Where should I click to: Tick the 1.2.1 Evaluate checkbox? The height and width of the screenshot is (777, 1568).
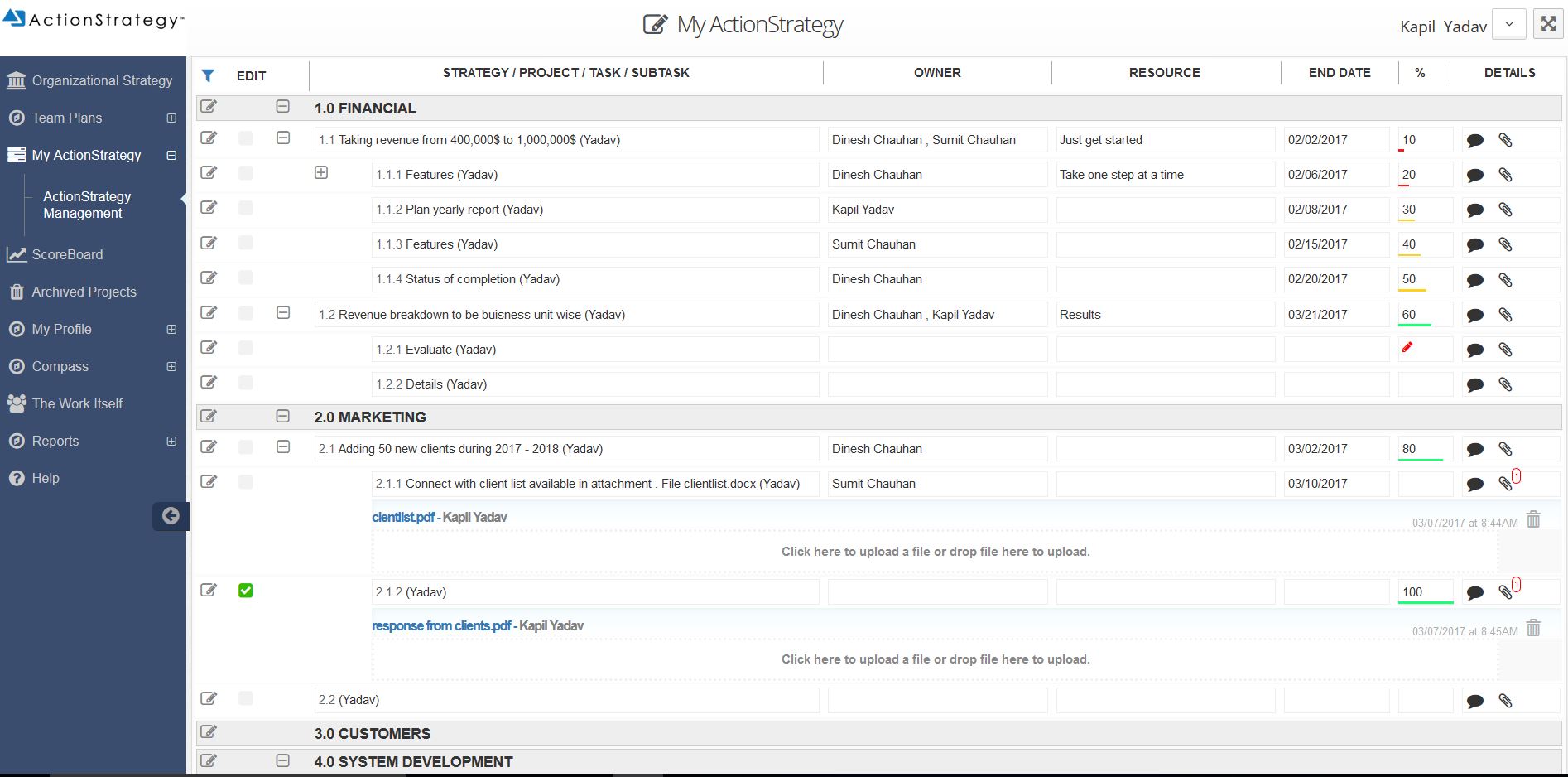point(246,348)
